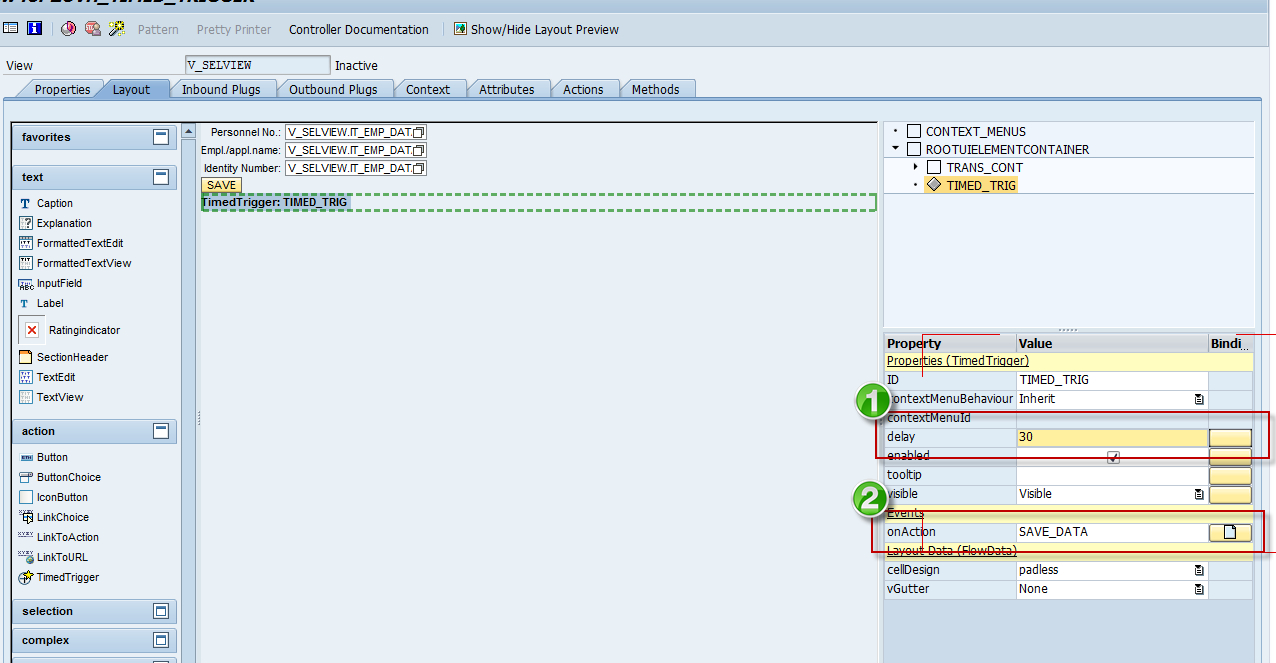This screenshot has width=1276, height=663.
Task: Toggle the enabled checkbox for TIMED_TRIG
Action: (x=1113, y=456)
